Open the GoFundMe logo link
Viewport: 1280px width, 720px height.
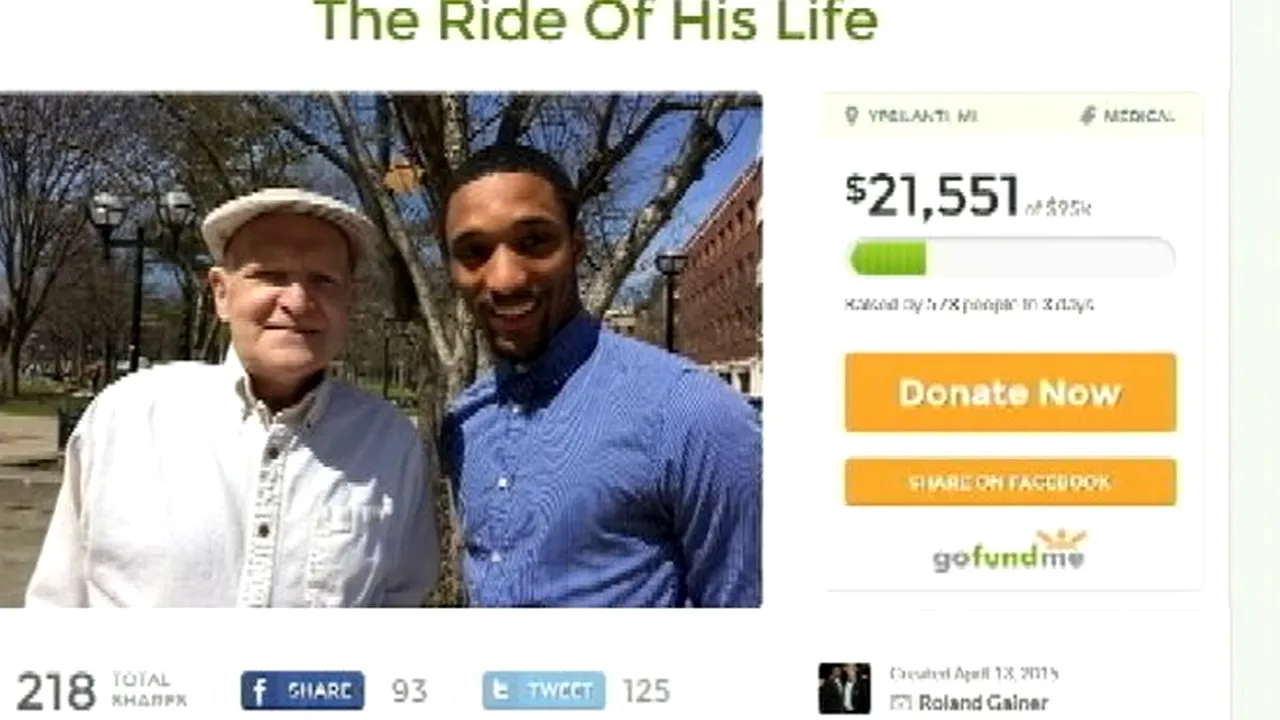coord(1010,552)
